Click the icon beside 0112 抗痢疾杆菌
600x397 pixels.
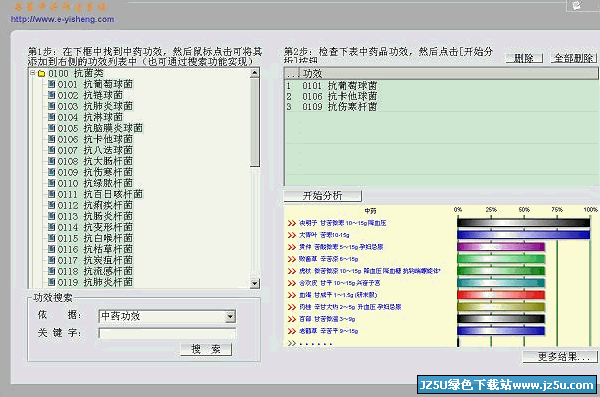click(52, 205)
